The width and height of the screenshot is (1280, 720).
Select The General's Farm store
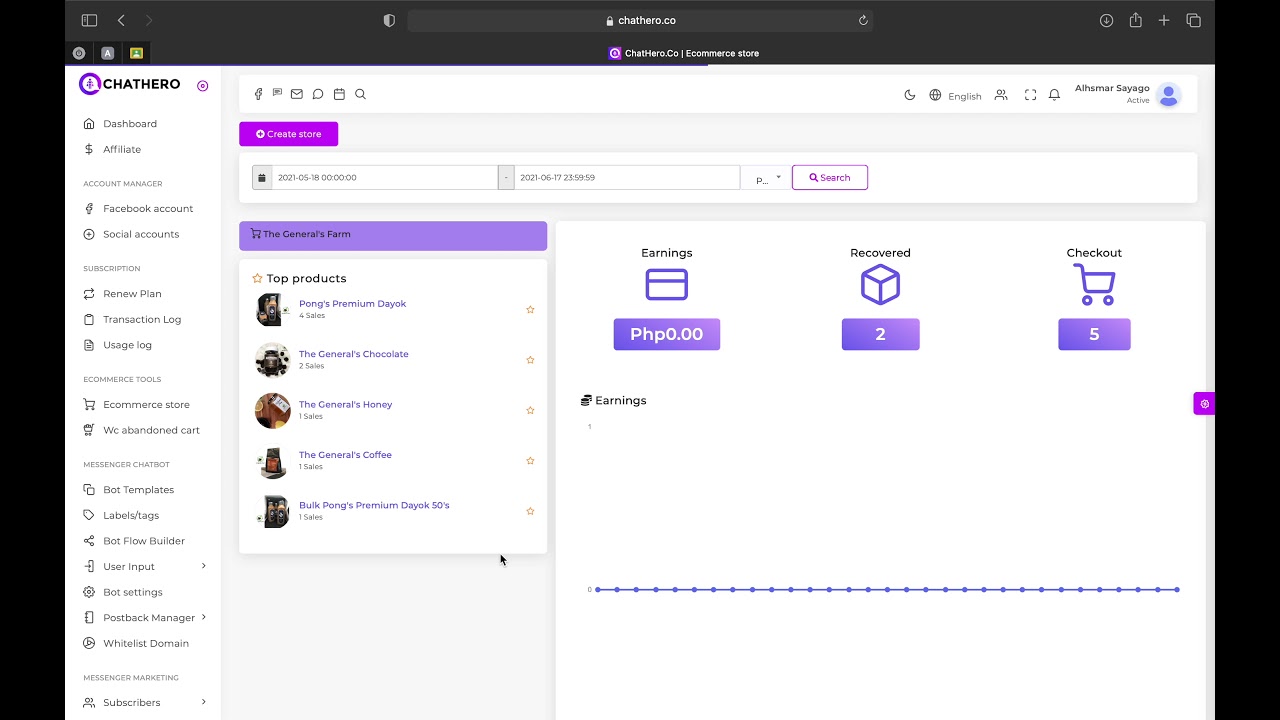click(x=393, y=235)
